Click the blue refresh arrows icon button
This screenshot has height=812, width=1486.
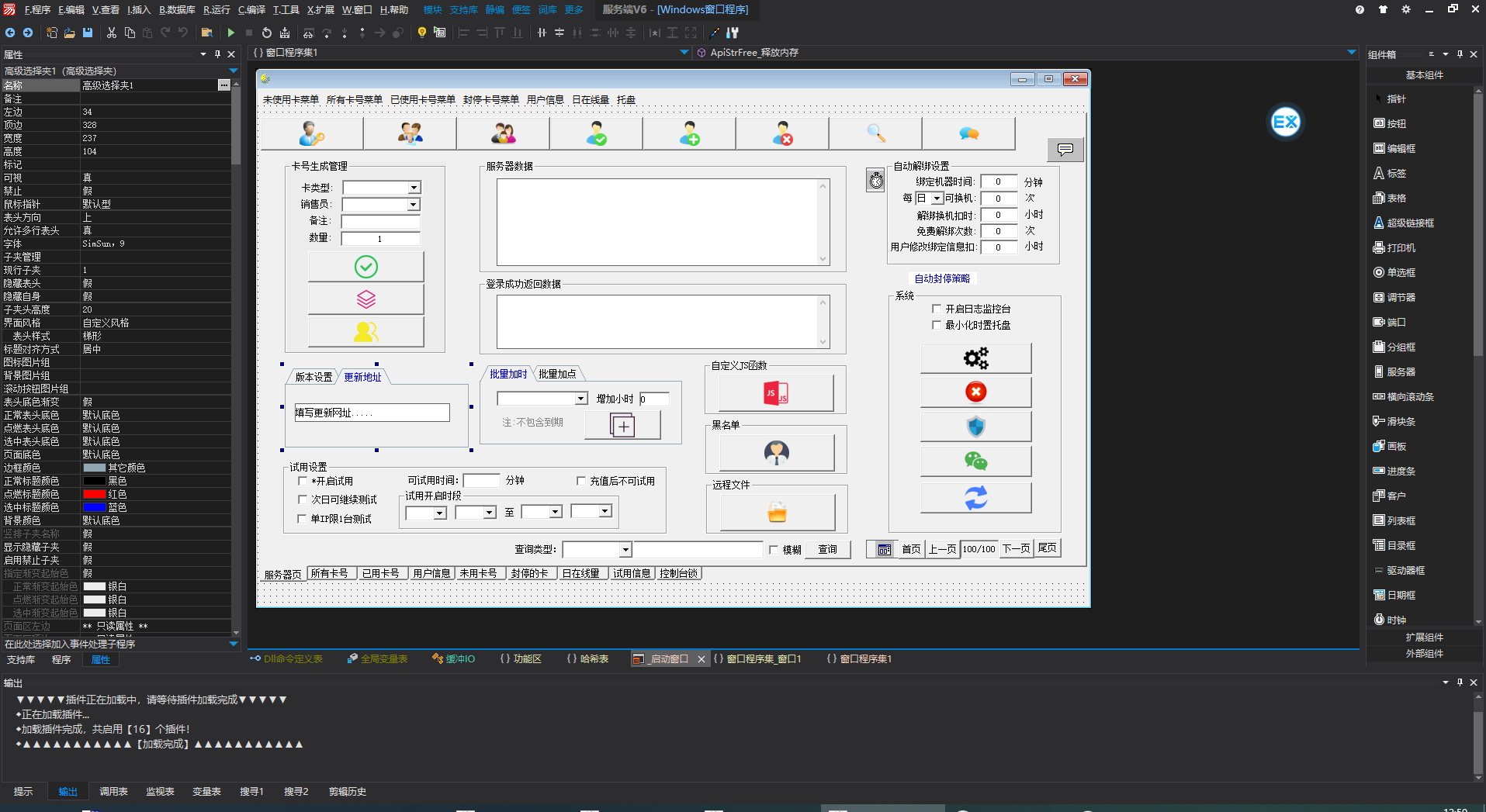tap(976, 498)
